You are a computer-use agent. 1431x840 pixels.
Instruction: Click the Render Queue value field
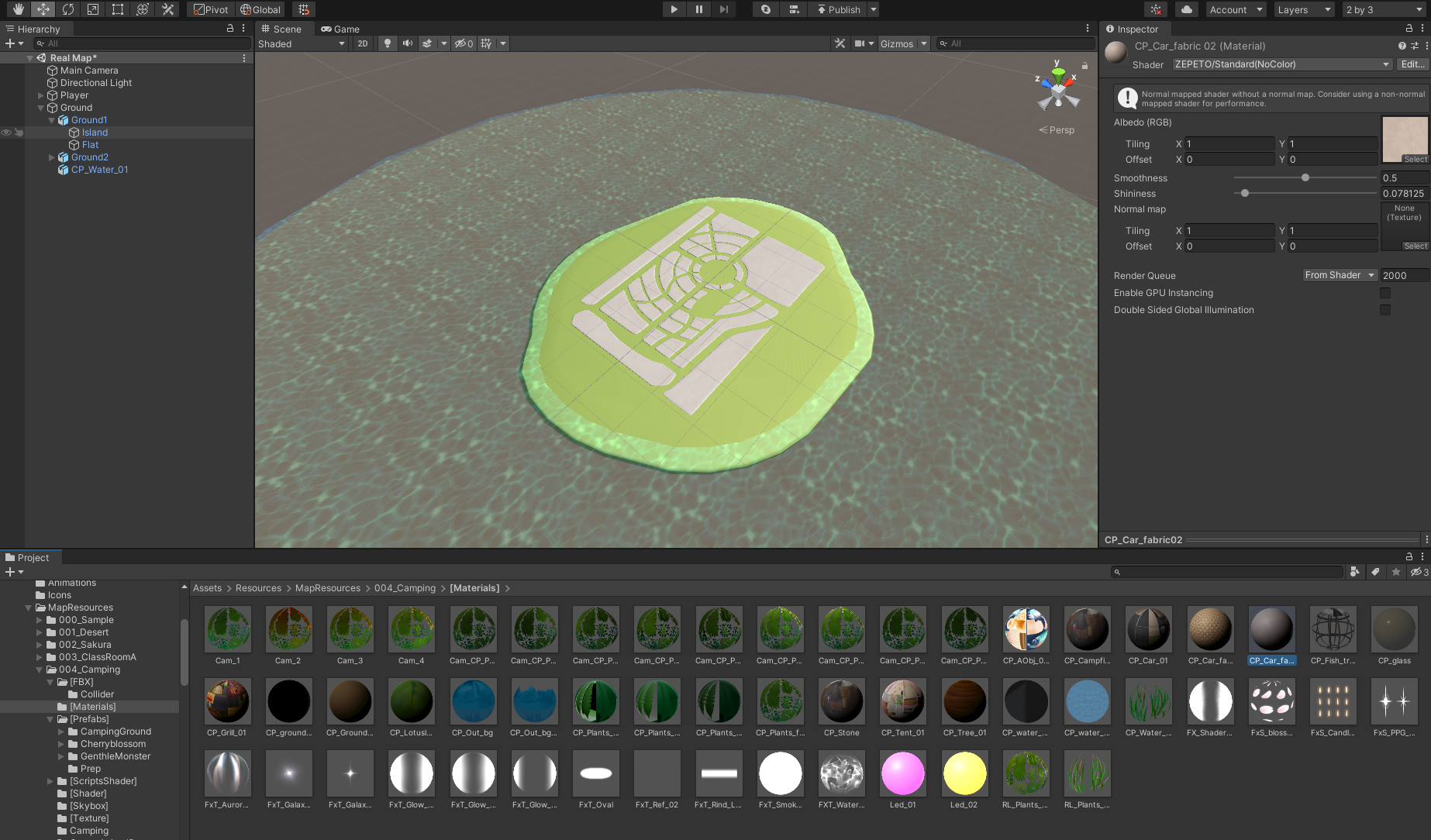coord(1405,275)
